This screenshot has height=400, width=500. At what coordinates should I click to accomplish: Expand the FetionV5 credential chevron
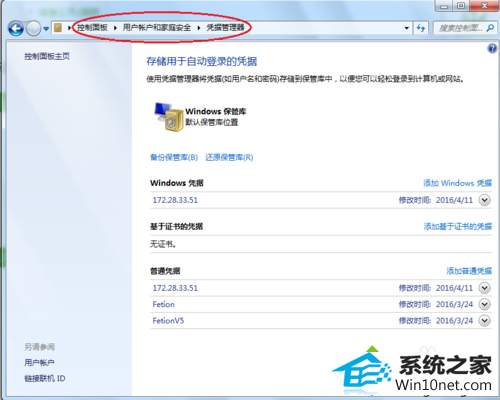(484, 321)
